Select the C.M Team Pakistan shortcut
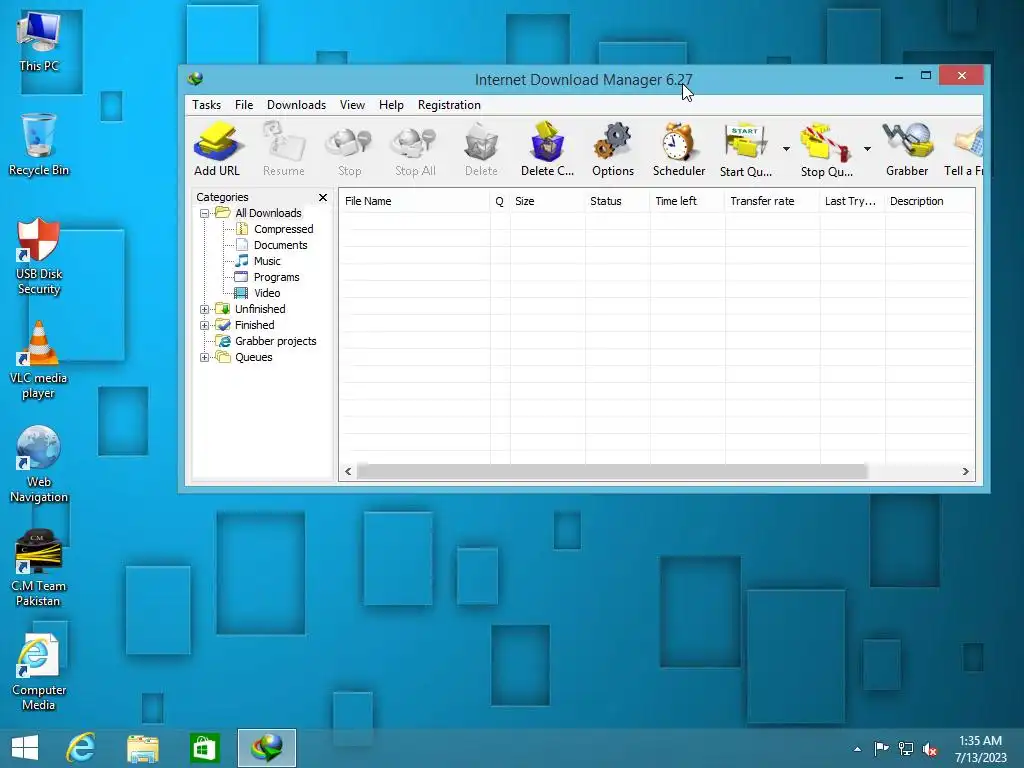The width and height of the screenshot is (1024, 768). (x=39, y=568)
